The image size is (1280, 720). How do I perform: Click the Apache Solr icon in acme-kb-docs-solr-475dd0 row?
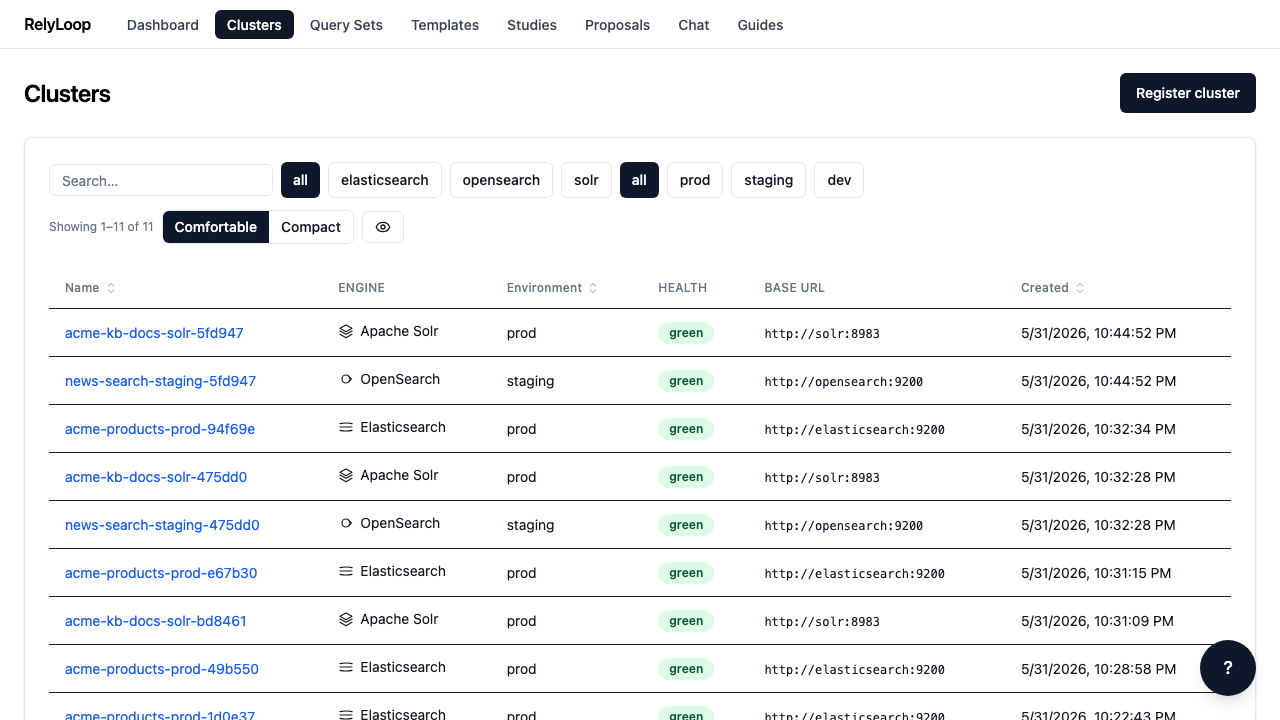(346, 475)
